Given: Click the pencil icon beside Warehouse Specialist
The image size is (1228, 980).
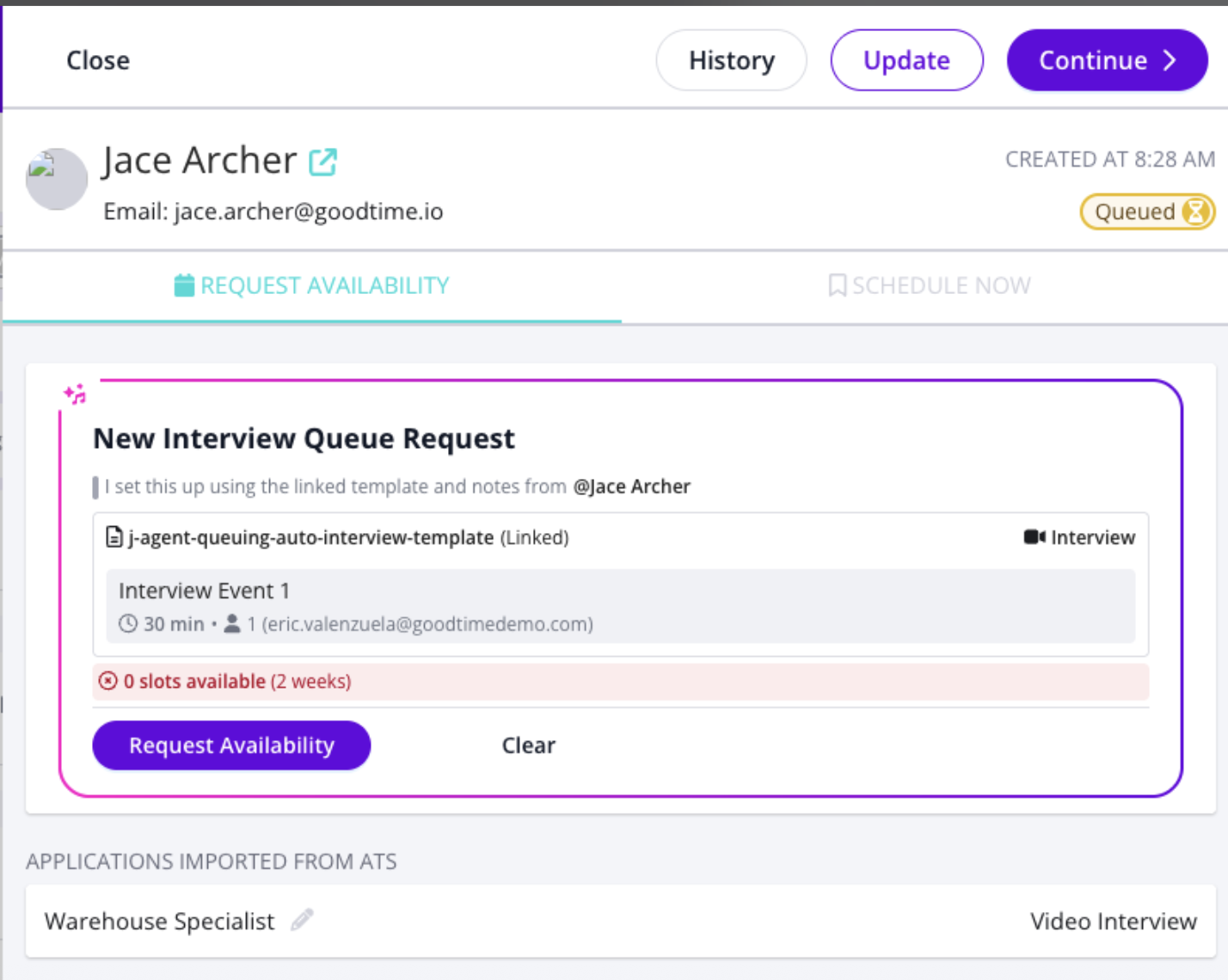Looking at the screenshot, I should pos(302,921).
